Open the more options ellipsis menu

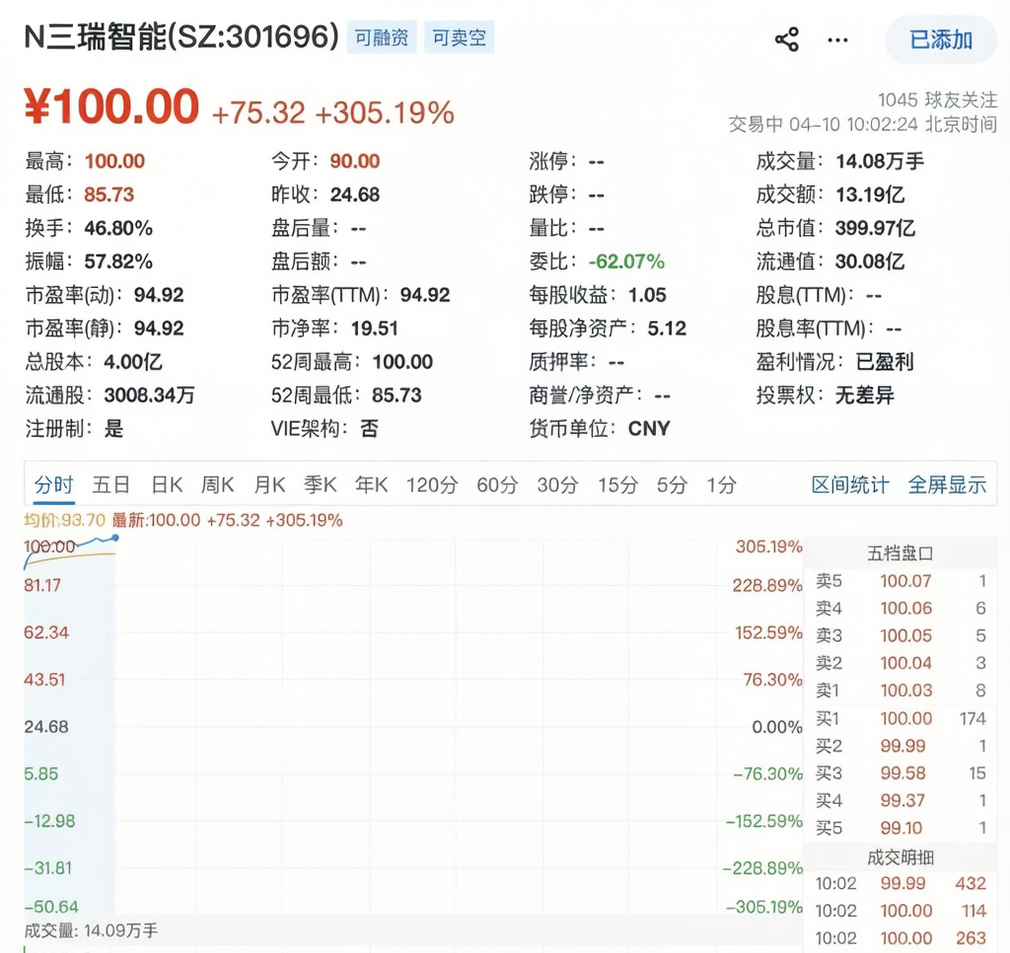(837, 40)
